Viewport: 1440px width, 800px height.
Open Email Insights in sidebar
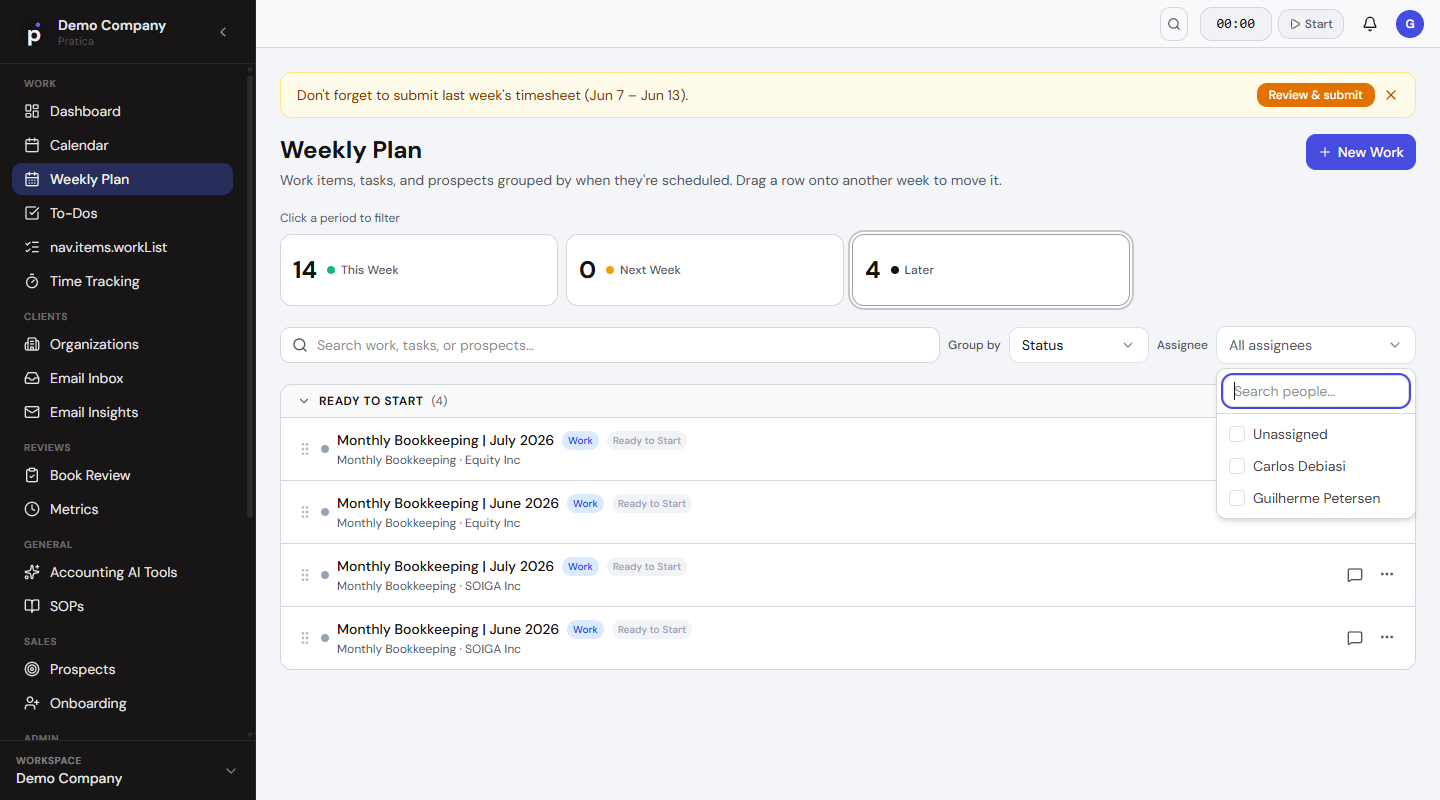coord(122,412)
